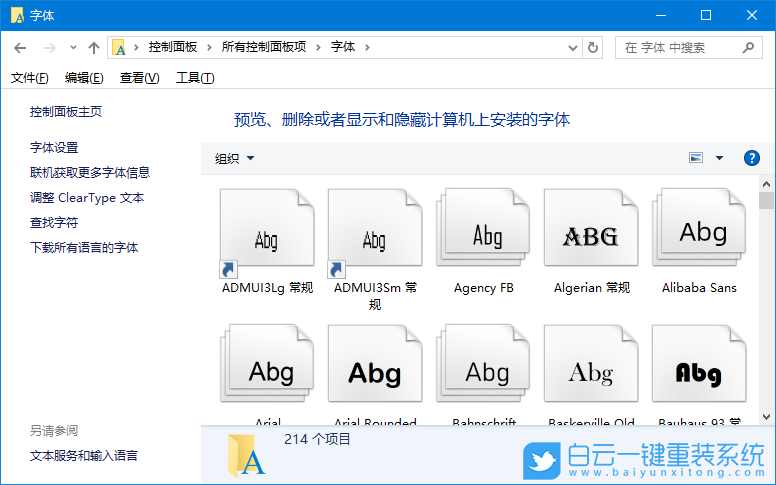Click 下载所有语言的字体 link
Viewport: 776px width, 485px height.
(84, 247)
